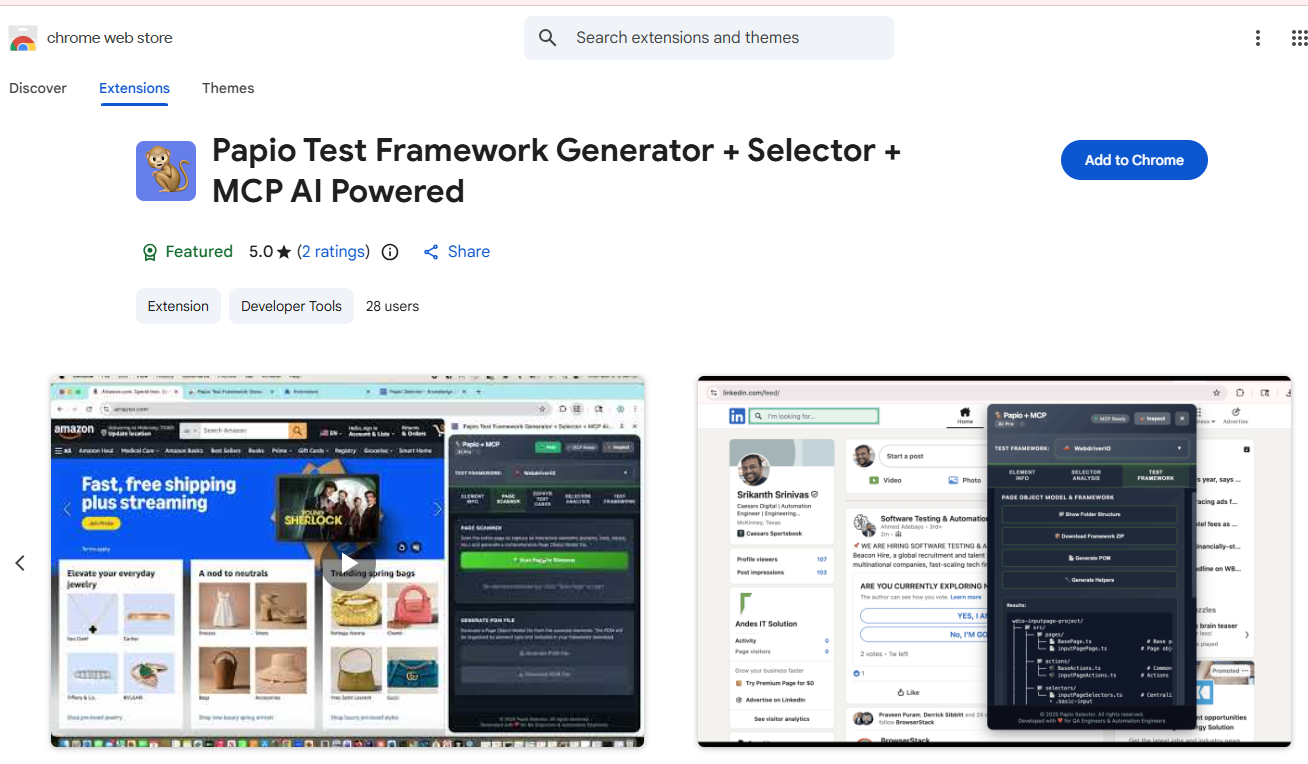Click the Papio monkey extension icon
1308x764 pixels.
[166, 171]
